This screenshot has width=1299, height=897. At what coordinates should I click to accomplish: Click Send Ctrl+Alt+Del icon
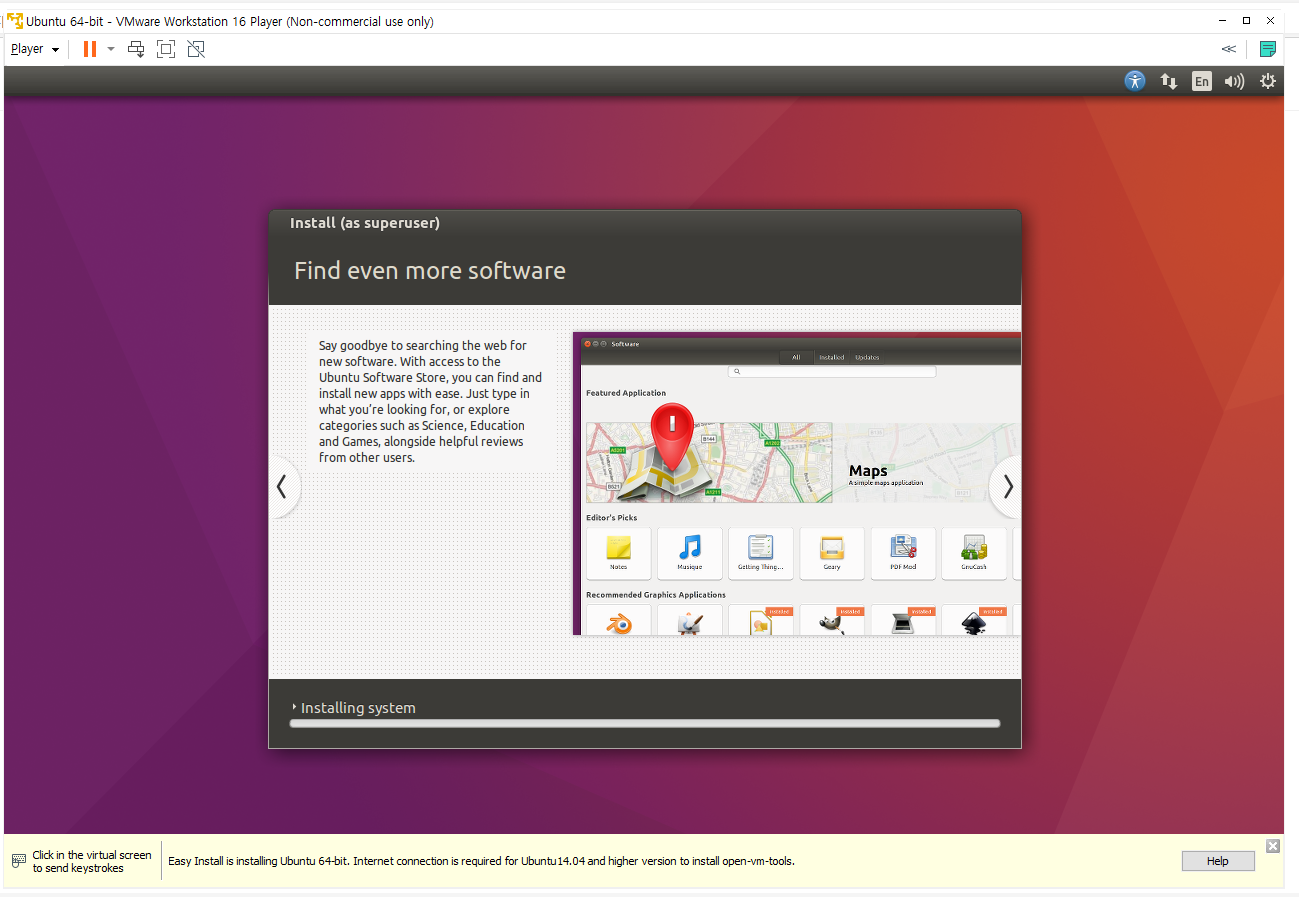136,49
